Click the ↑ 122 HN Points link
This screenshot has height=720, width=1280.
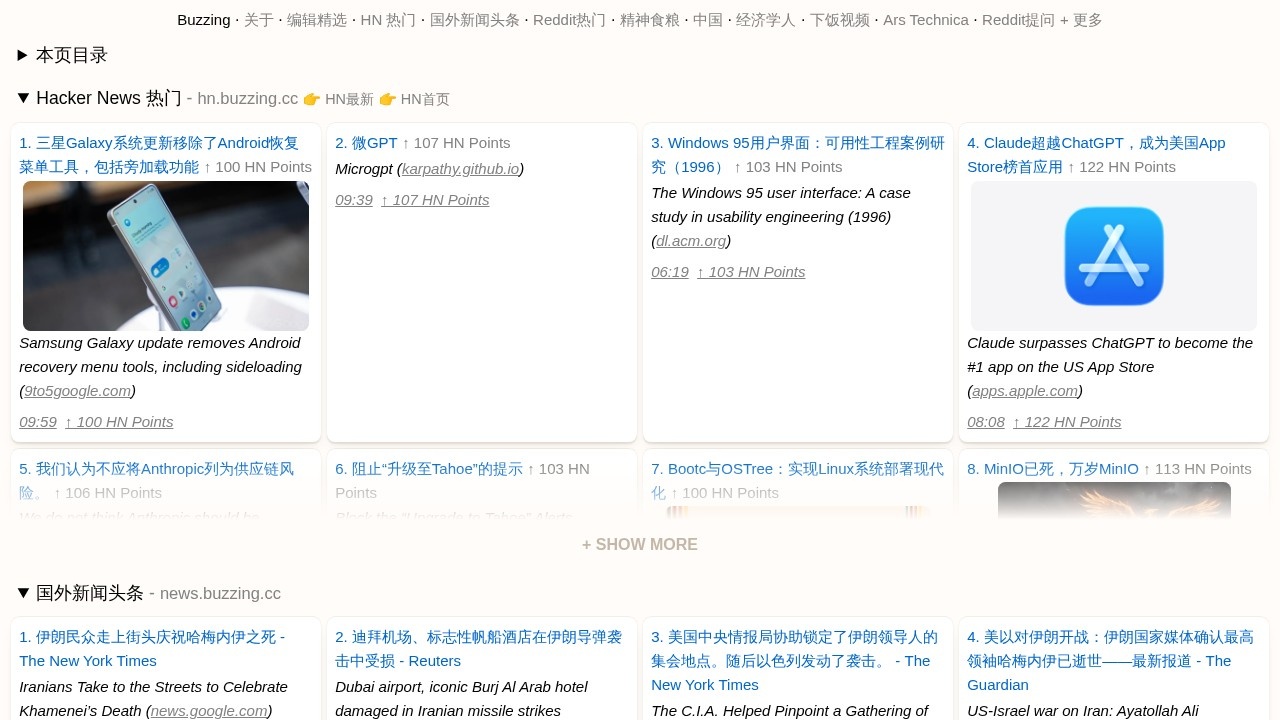(x=1066, y=422)
